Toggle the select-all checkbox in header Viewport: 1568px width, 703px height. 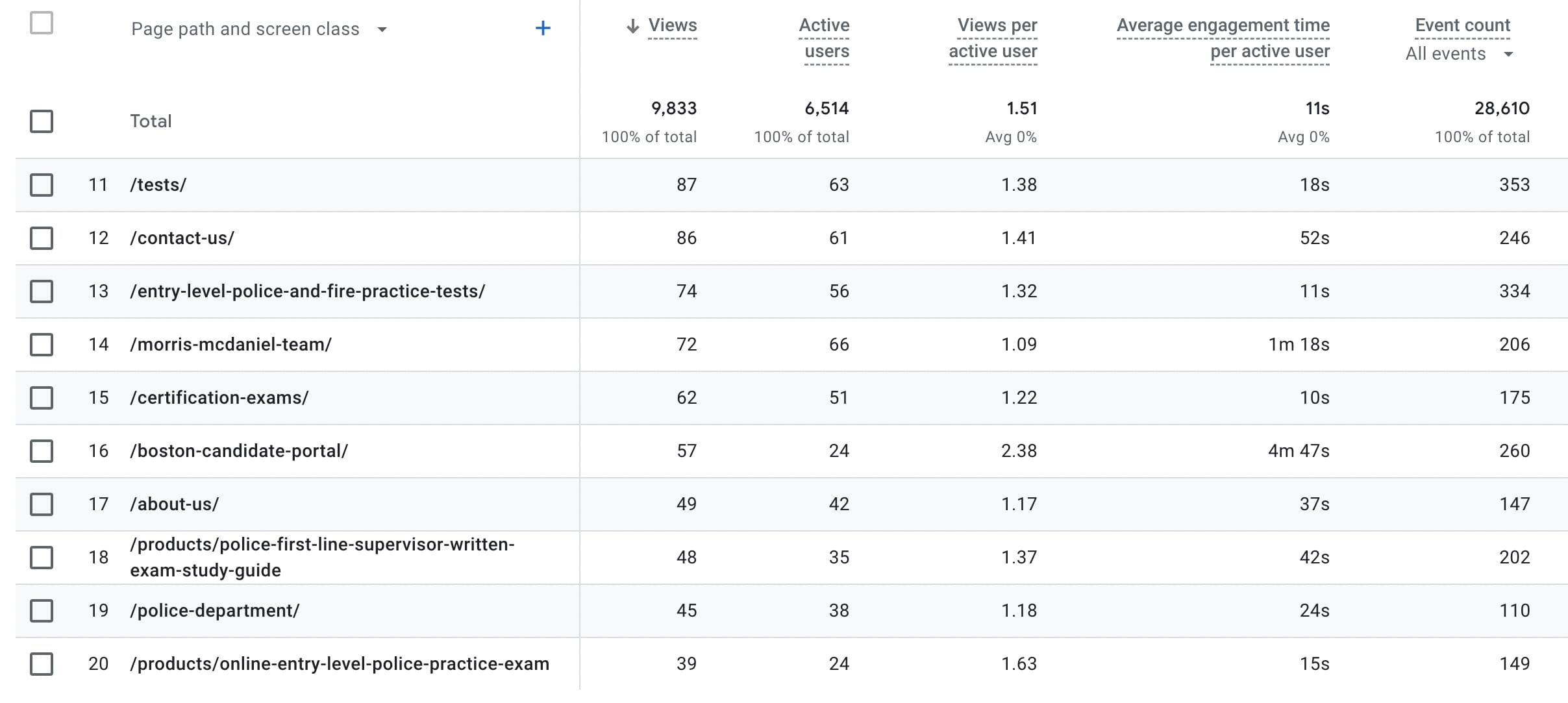coord(42,23)
